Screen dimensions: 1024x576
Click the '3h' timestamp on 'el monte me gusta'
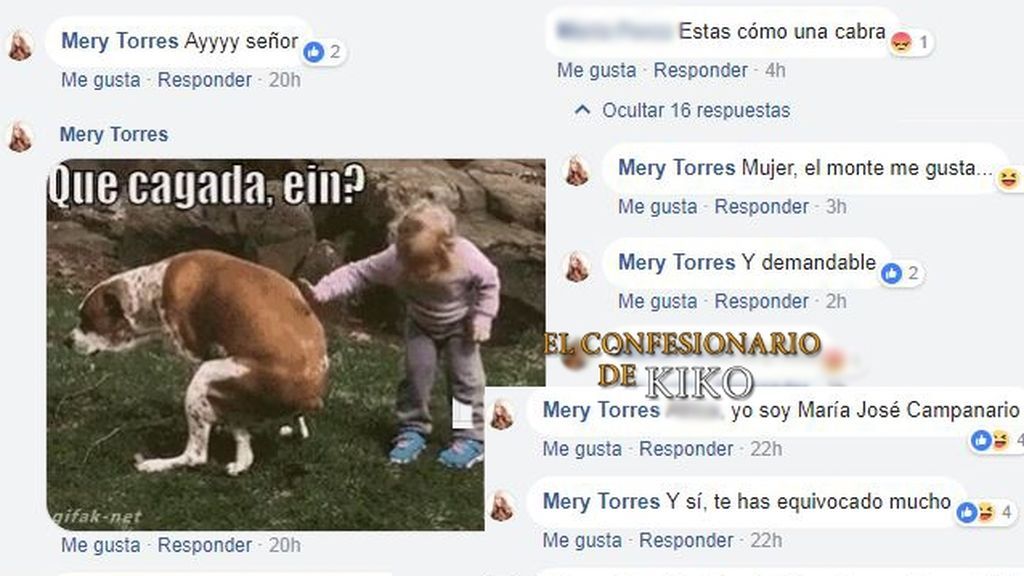[x=836, y=206]
